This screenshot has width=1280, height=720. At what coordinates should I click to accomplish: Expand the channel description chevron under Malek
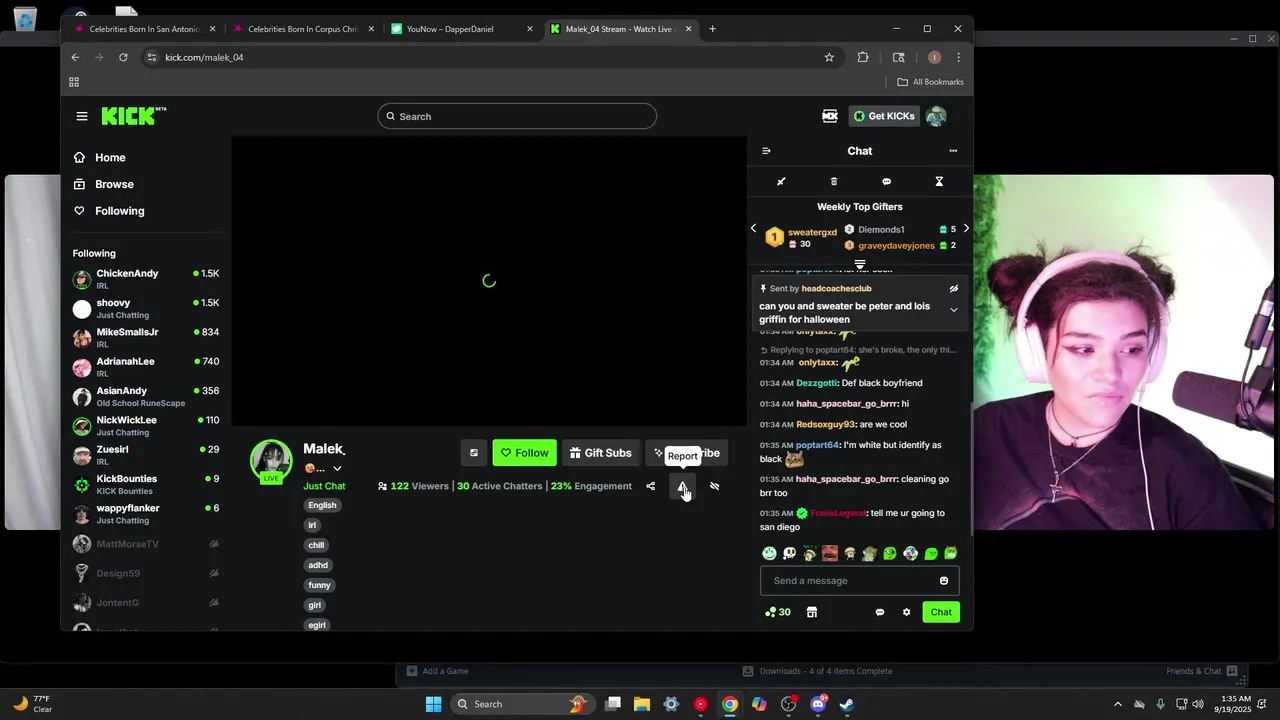point(337,469)
